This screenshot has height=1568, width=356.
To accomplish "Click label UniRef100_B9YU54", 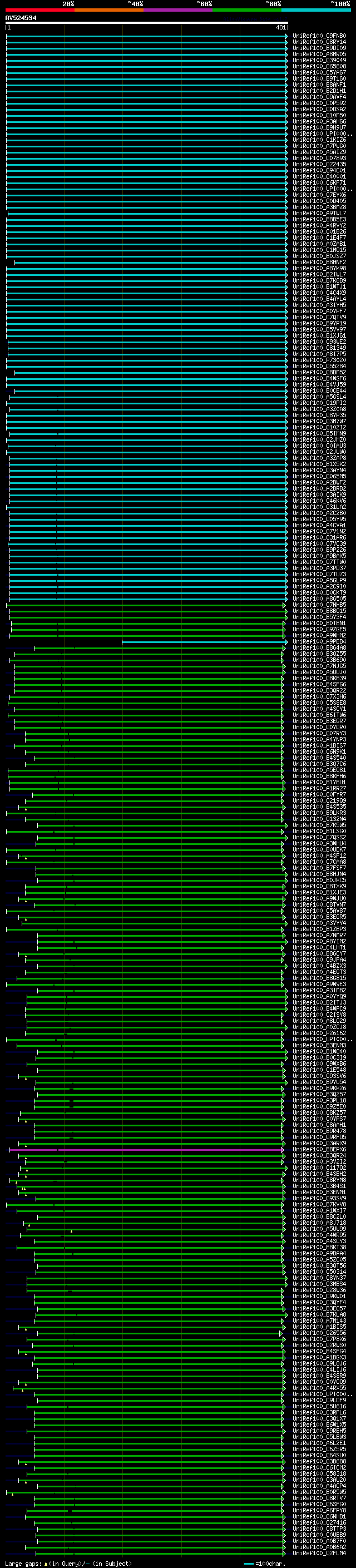I will 319,1082.
